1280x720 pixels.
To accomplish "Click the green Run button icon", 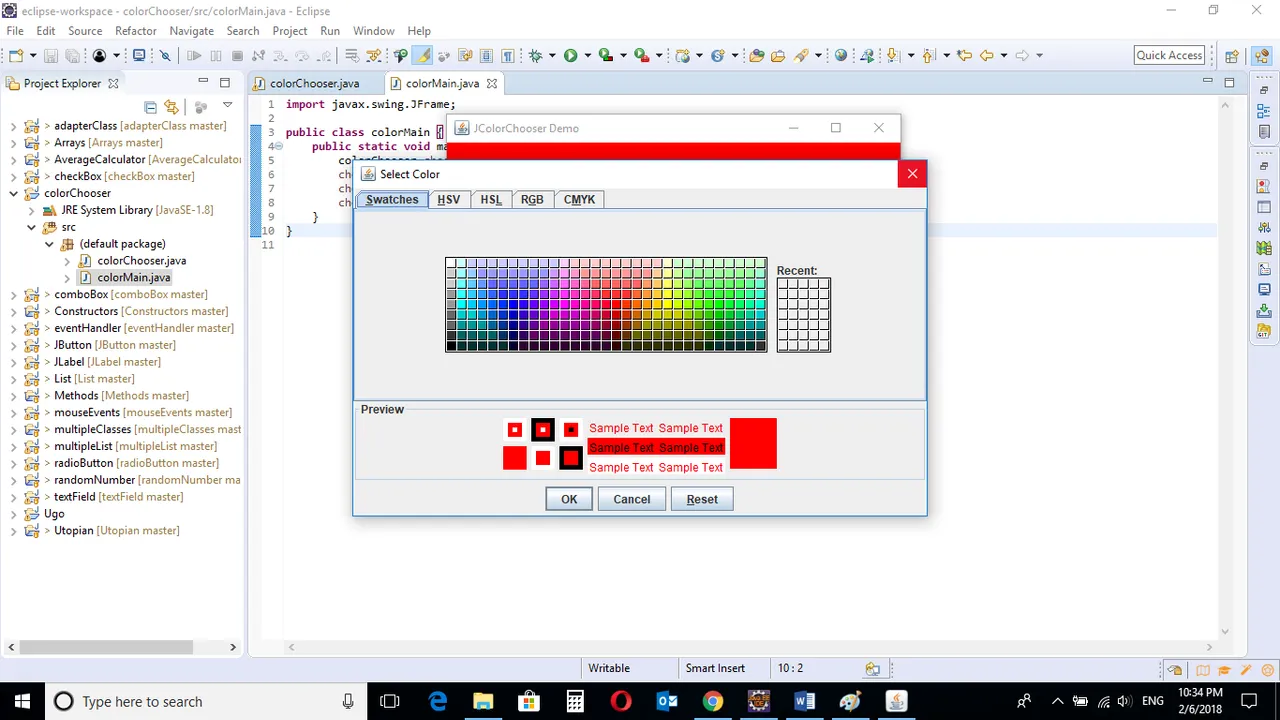I will point(570,56).
